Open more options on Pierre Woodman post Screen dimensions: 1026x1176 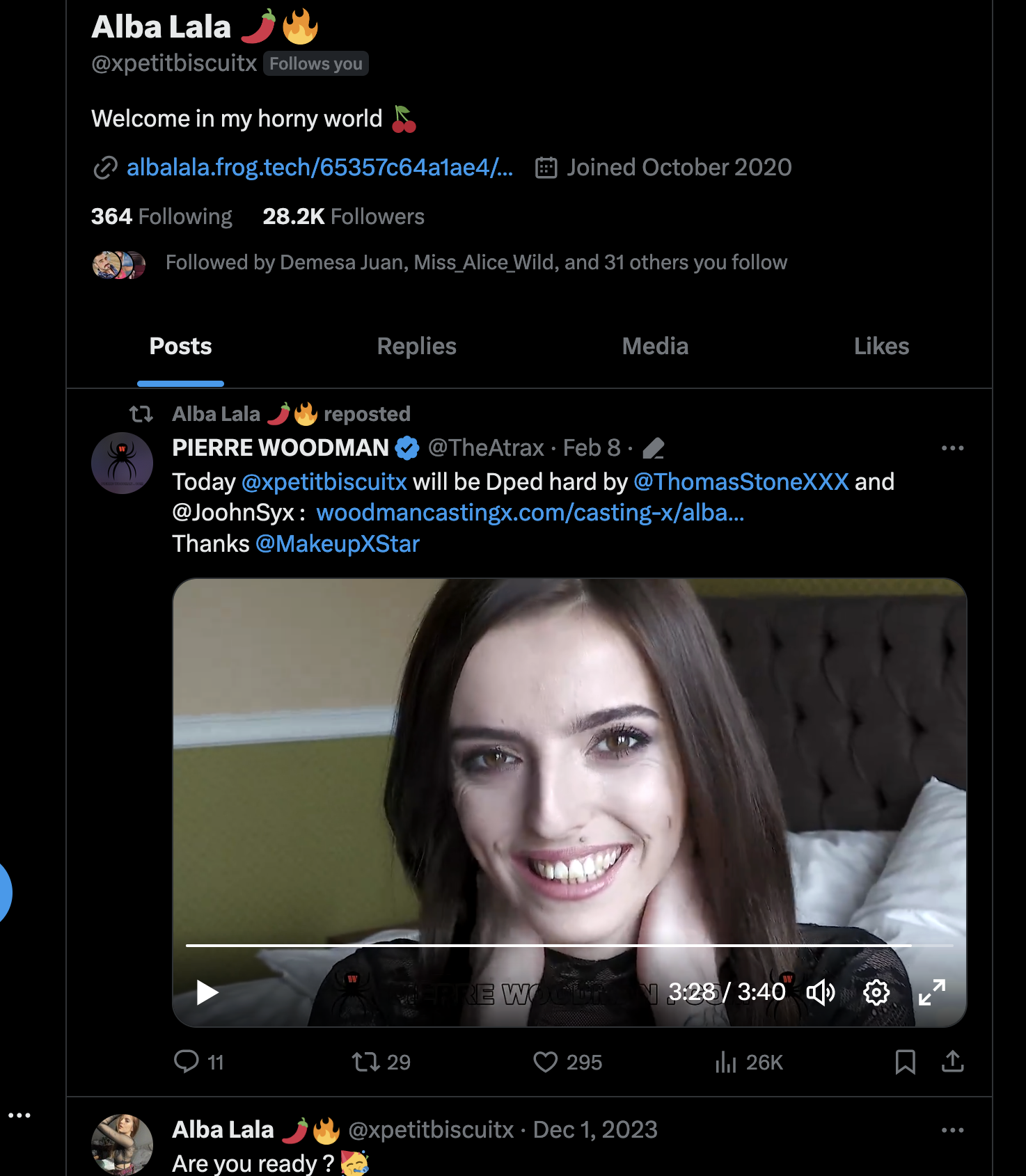pyautogui.click(x=952, y=448)
